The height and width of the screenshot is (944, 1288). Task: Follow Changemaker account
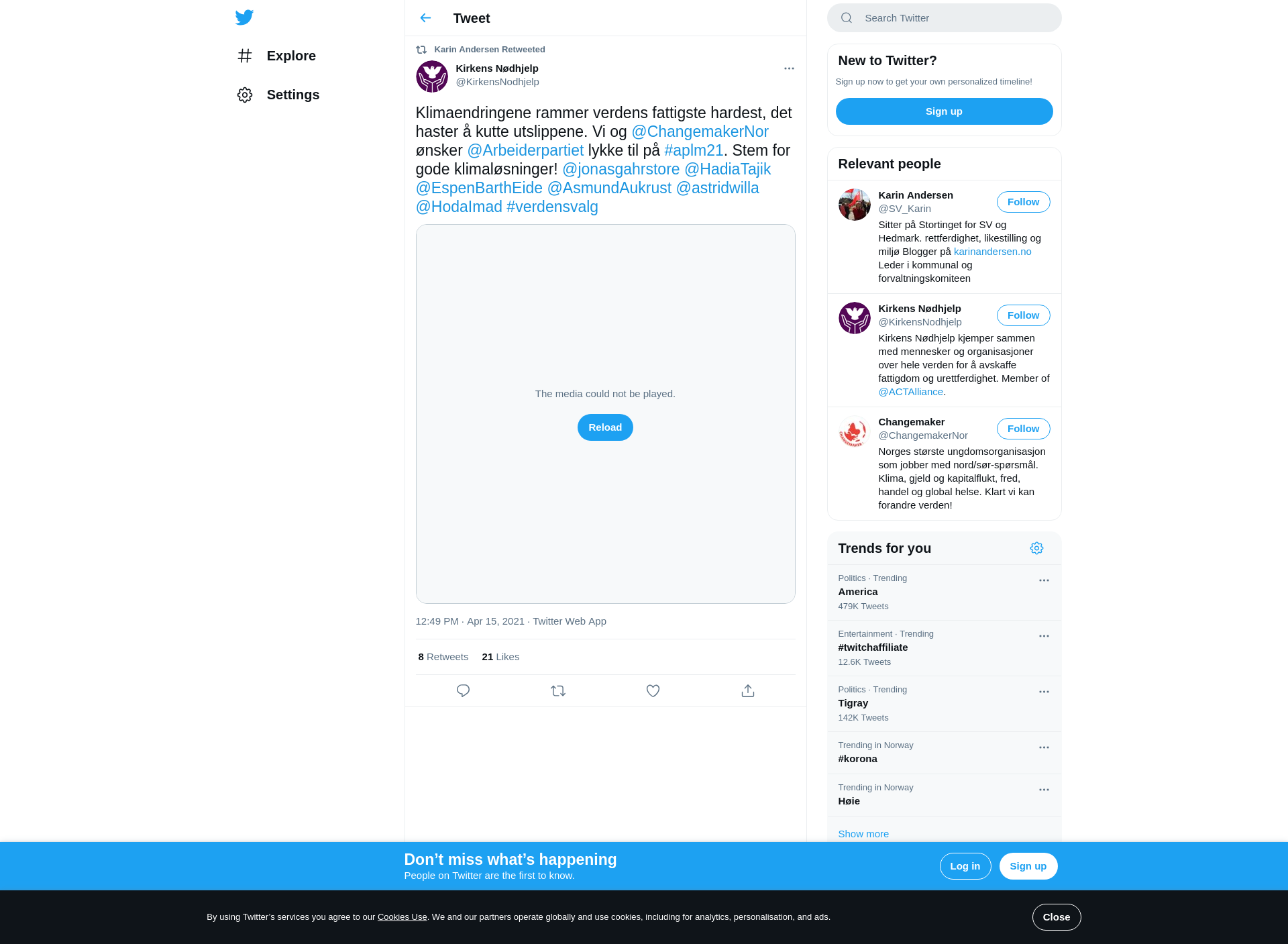tap(1023, 429)
